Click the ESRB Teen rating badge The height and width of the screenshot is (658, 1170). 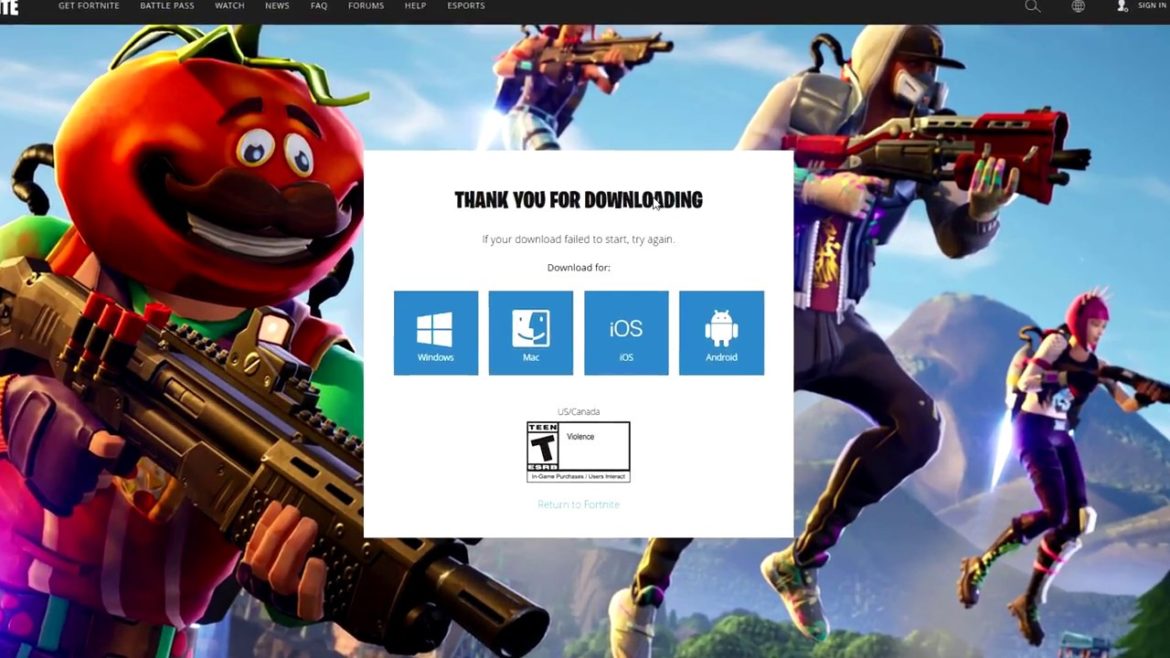click(578, 452)
